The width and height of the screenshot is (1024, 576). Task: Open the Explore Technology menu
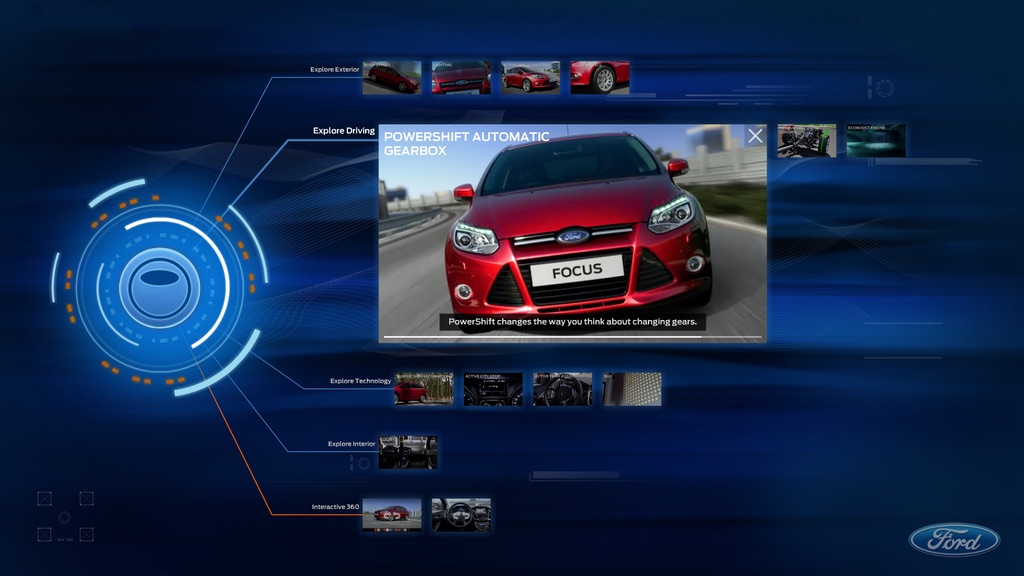point(360,381)
